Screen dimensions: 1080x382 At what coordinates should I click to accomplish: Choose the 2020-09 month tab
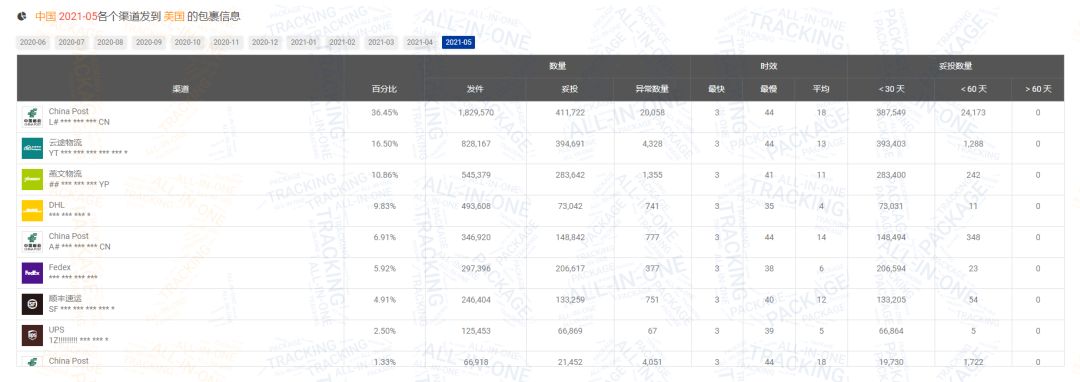tap(149, 43)
